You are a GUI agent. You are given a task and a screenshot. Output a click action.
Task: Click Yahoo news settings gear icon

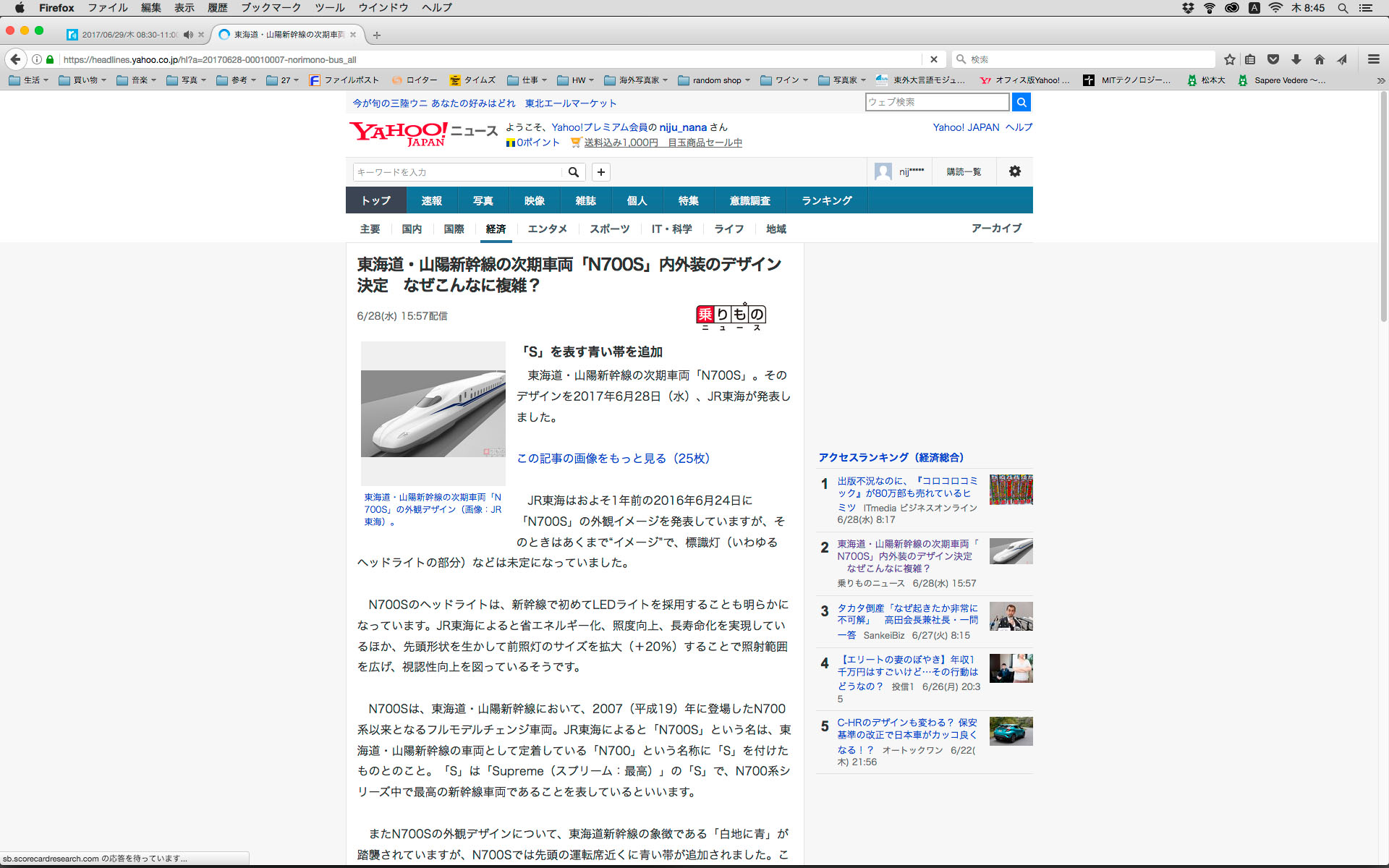[1015, 171]
